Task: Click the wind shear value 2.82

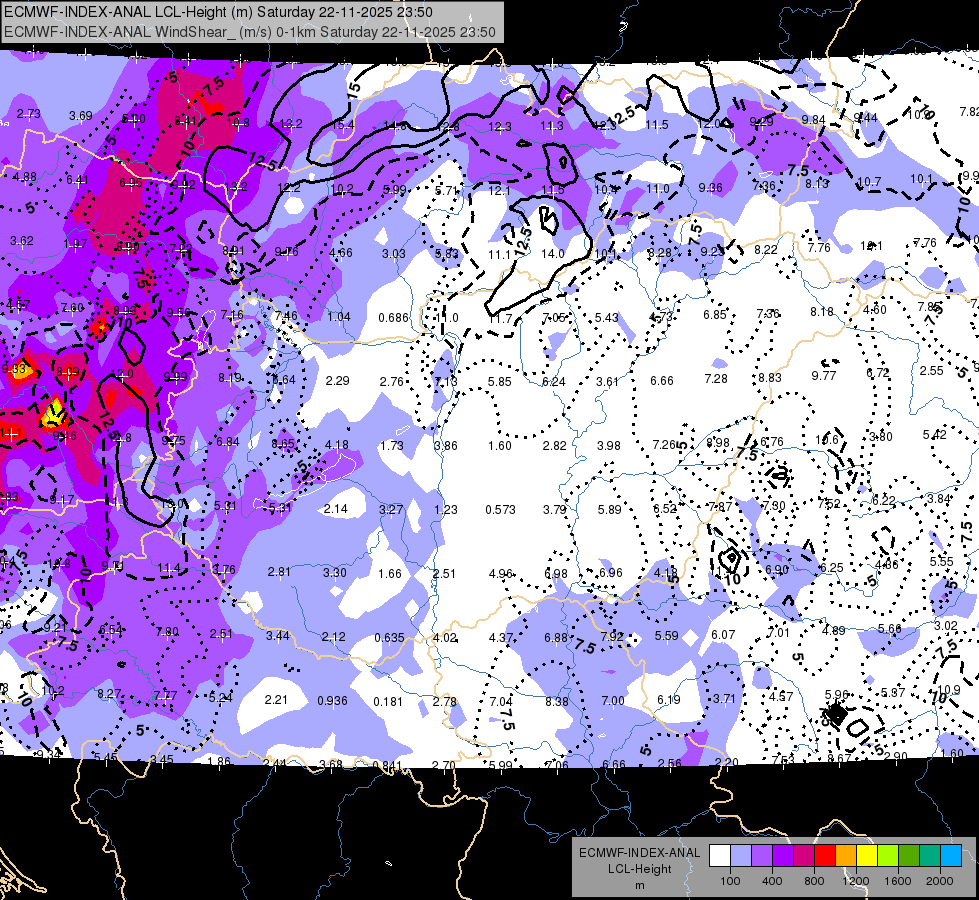Action: tap(554, 445)
